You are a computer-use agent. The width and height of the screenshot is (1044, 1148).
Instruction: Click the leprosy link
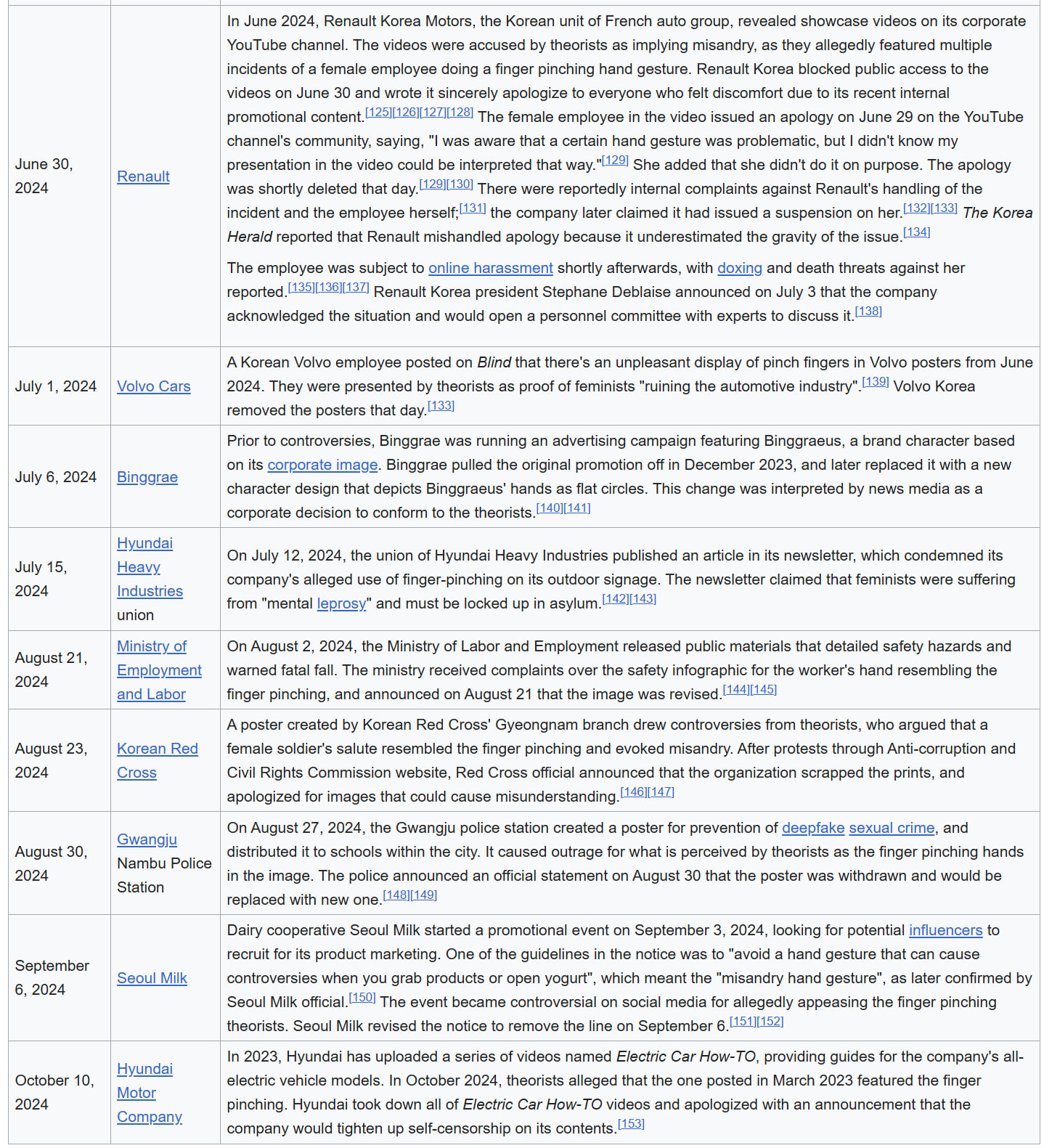pos(341,603)
